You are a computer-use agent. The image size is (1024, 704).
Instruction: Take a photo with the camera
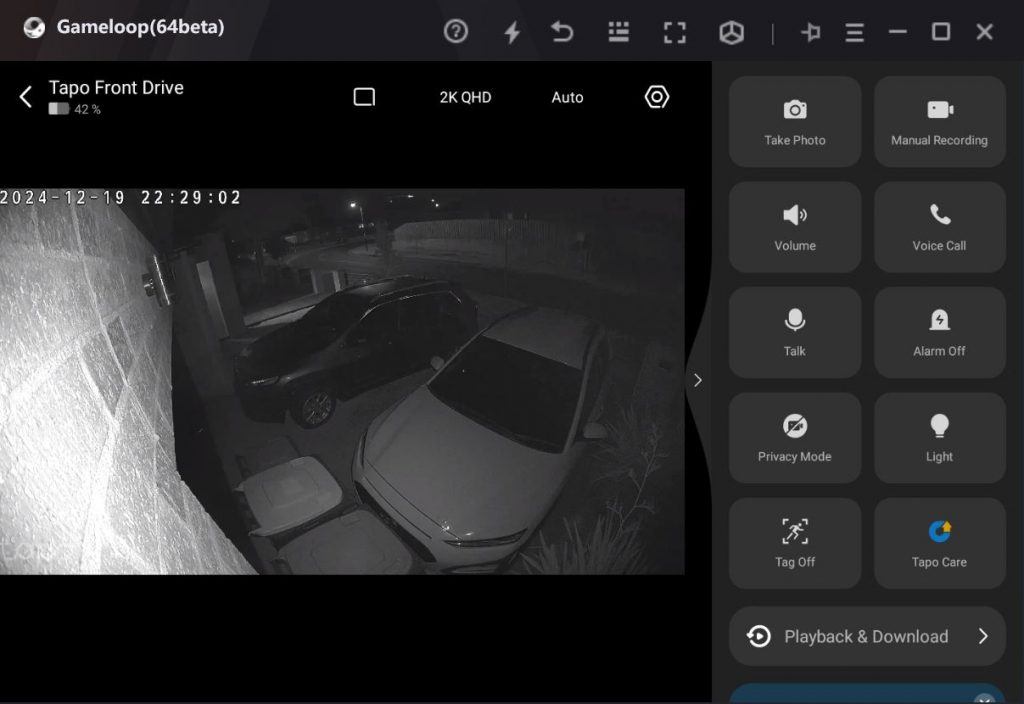click(794, 121)
